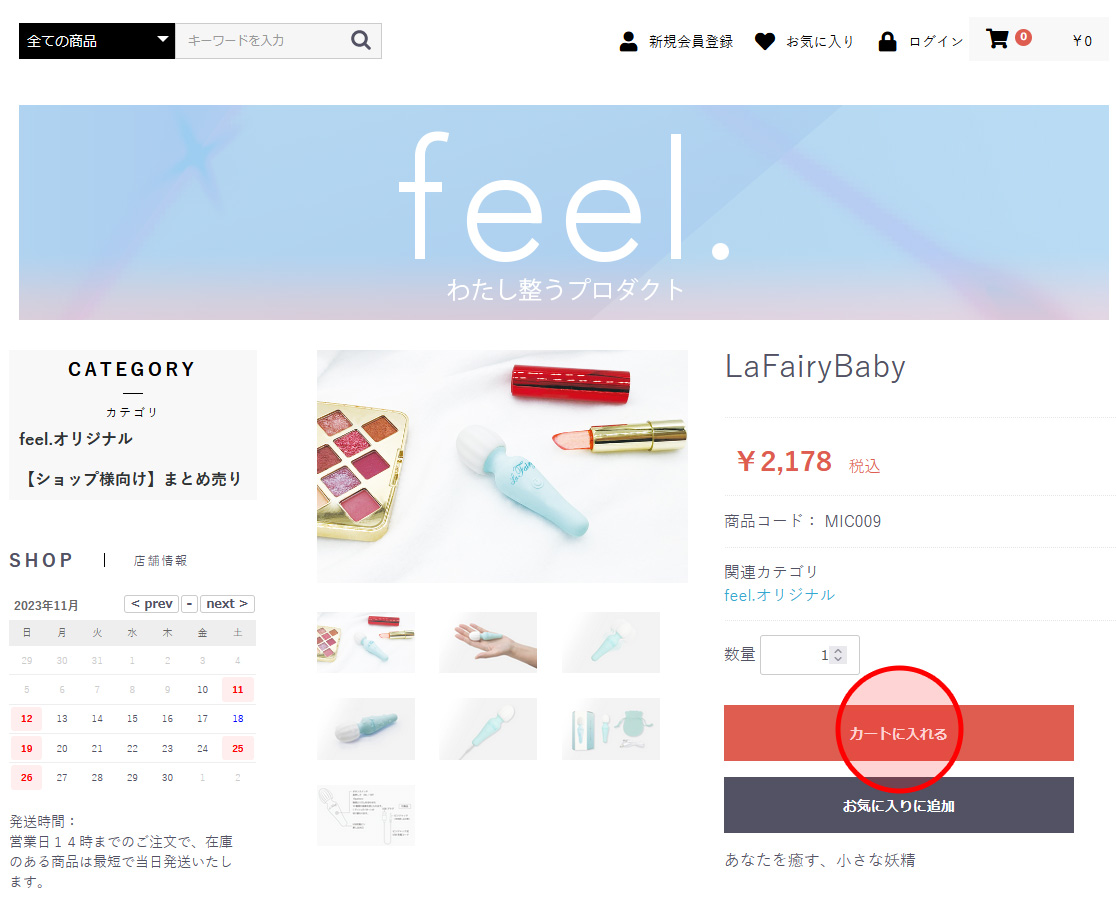Image resolution: width=1116 pixels, height=917 pixels.
Task: Click the お気に入りに追加 button
Action: click(898, 805)
